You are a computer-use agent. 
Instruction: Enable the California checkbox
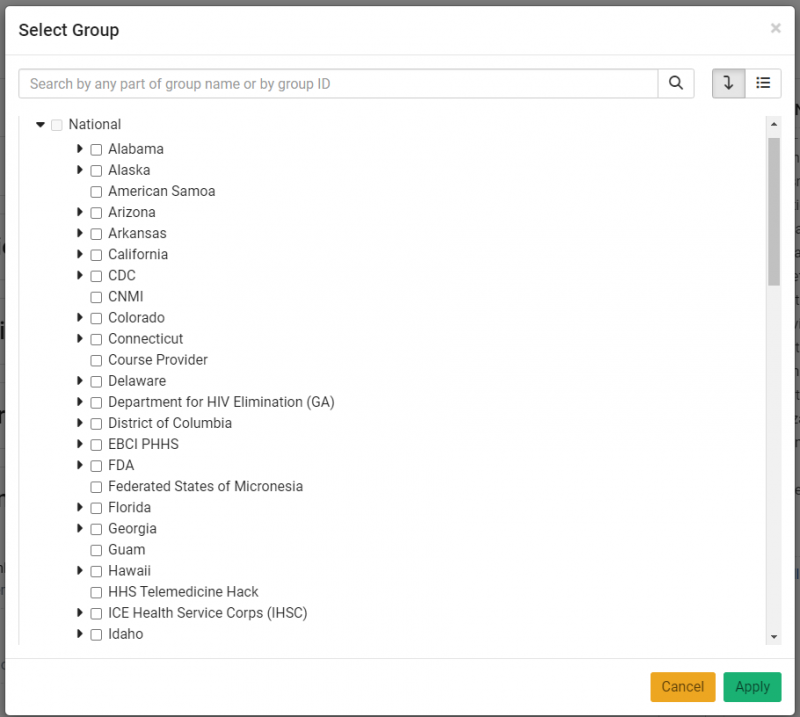96,254
